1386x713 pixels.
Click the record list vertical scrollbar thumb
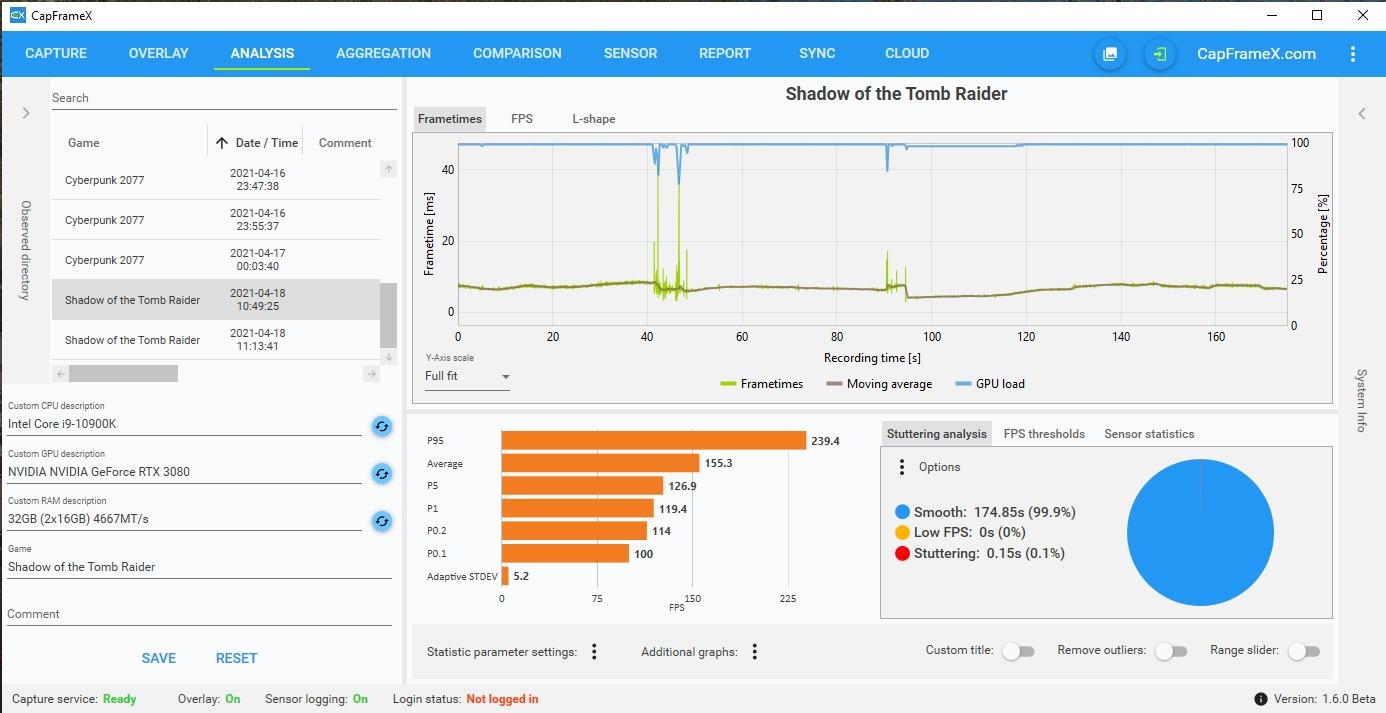(388, 316)
